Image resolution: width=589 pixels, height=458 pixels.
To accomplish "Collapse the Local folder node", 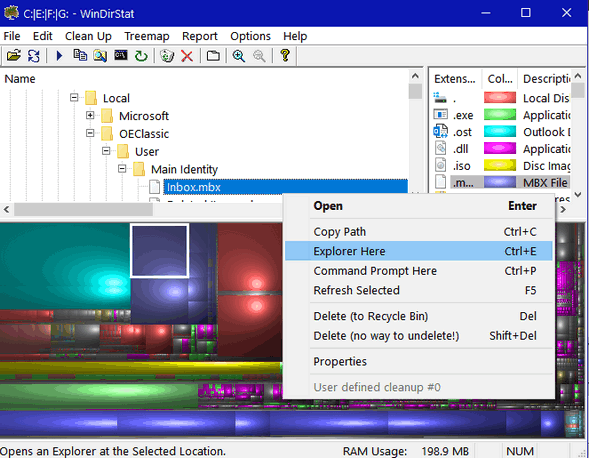I will tap(74, 98).
